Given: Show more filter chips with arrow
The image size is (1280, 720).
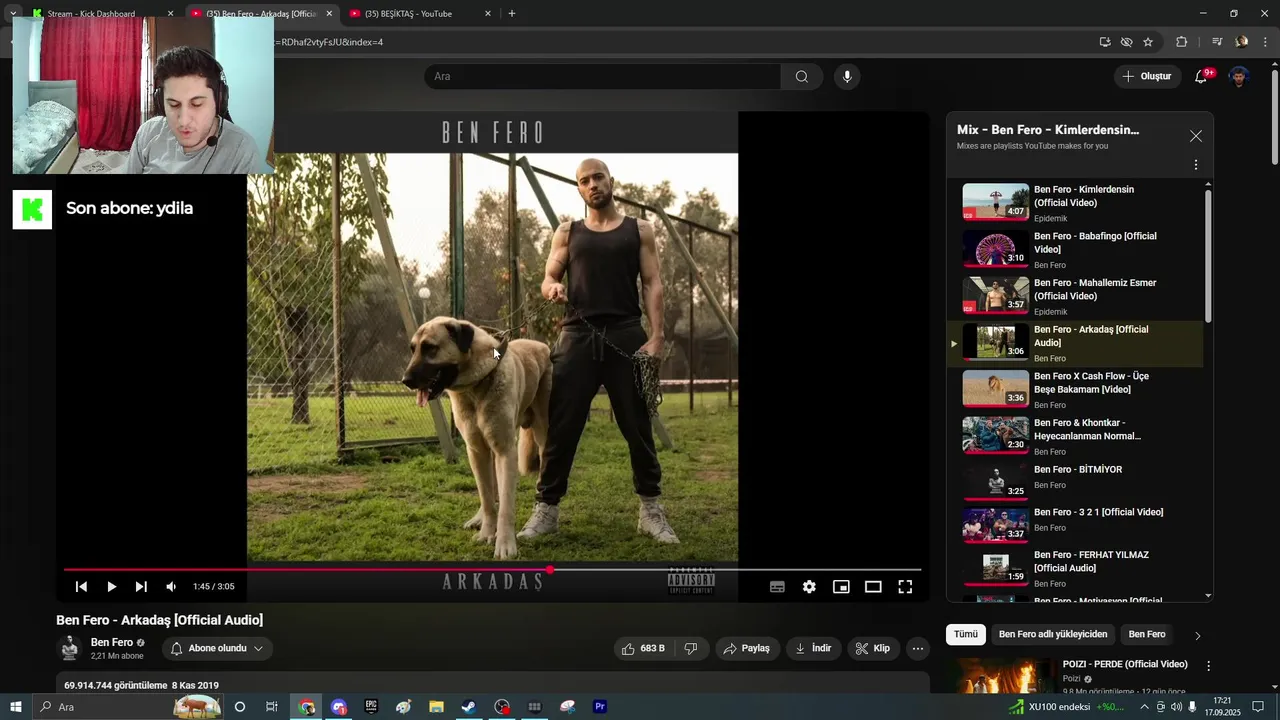Looking at the screenshot, I should pos(1197,635).
